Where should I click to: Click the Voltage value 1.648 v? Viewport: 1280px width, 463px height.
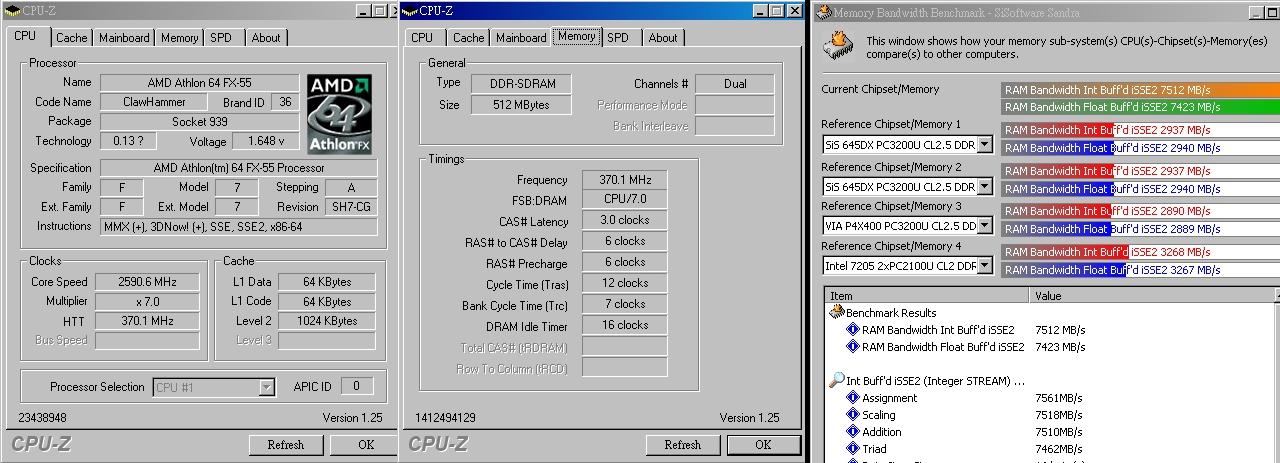point(265,141)
